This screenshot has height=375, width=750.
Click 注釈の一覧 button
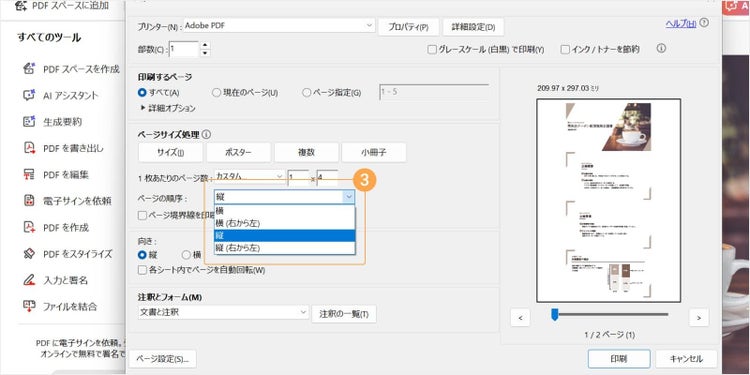(x=344, y=314)
